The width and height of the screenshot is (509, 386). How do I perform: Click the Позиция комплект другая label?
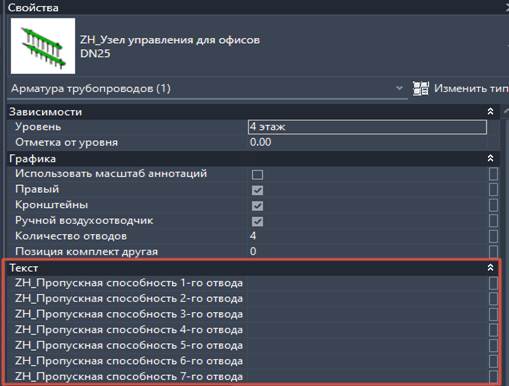coord(86,251)
